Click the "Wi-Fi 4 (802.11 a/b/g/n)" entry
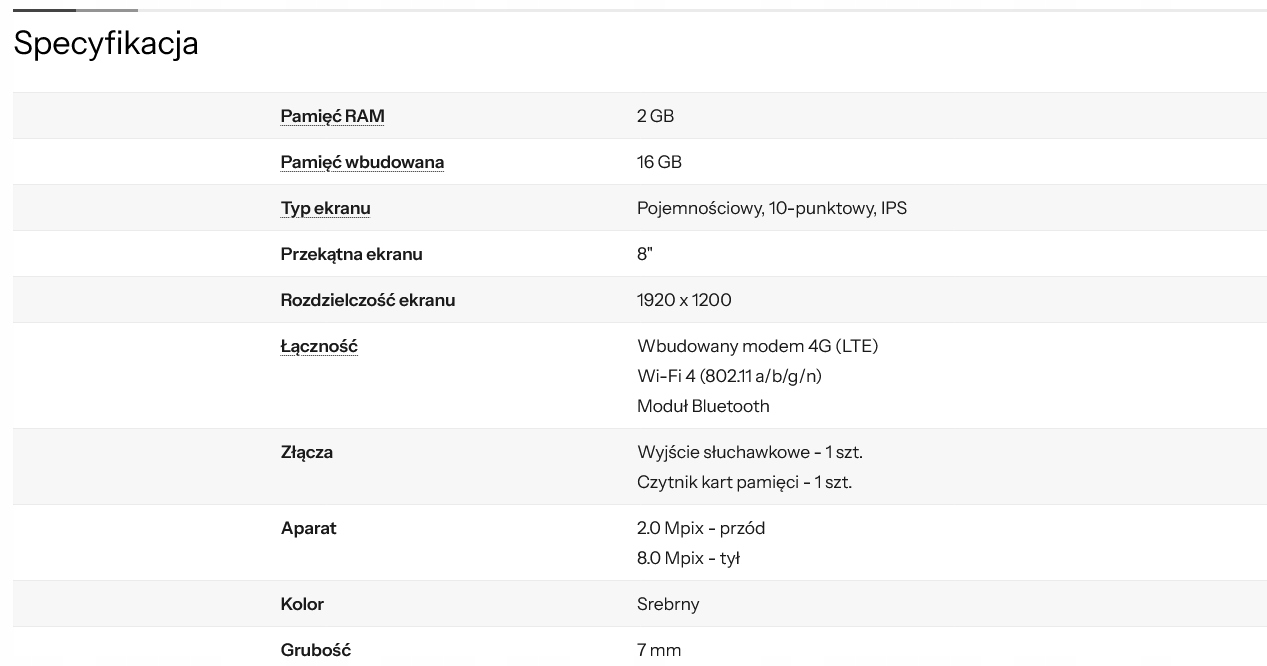Screen dimensions: 1267x666 point(729,376)
